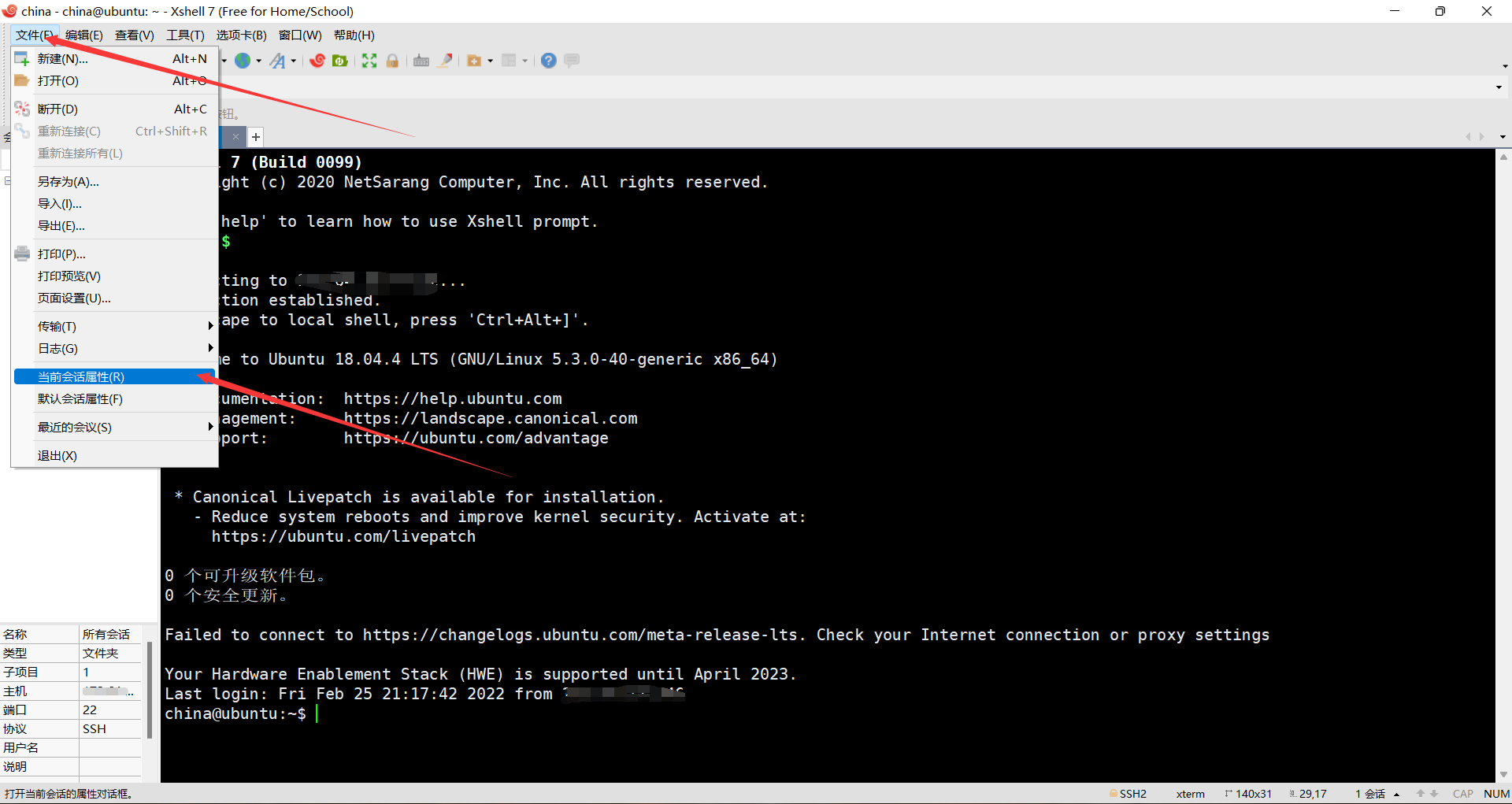Open the Edit (编辑) menu
The height and width of the screenshot is (804, 1512).
(84, 35)
